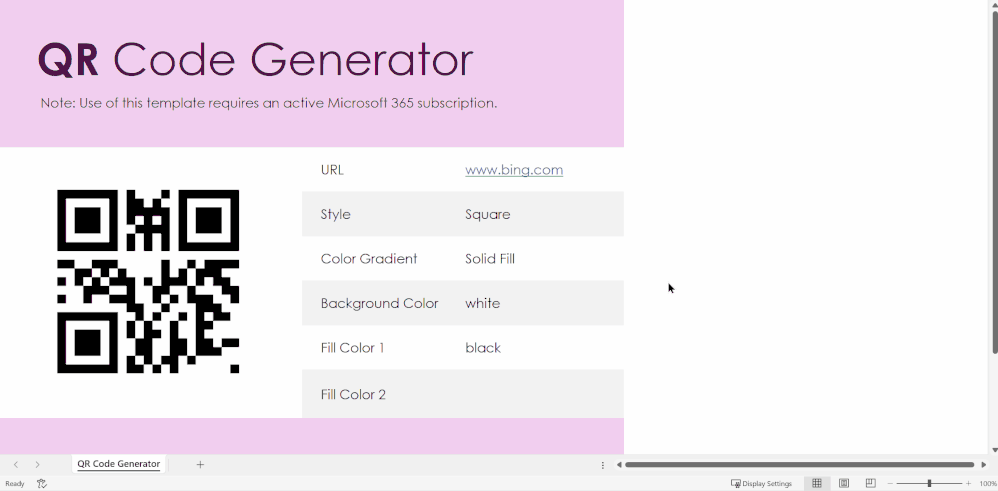Zoom out with minus button

[x=890, y=484]
